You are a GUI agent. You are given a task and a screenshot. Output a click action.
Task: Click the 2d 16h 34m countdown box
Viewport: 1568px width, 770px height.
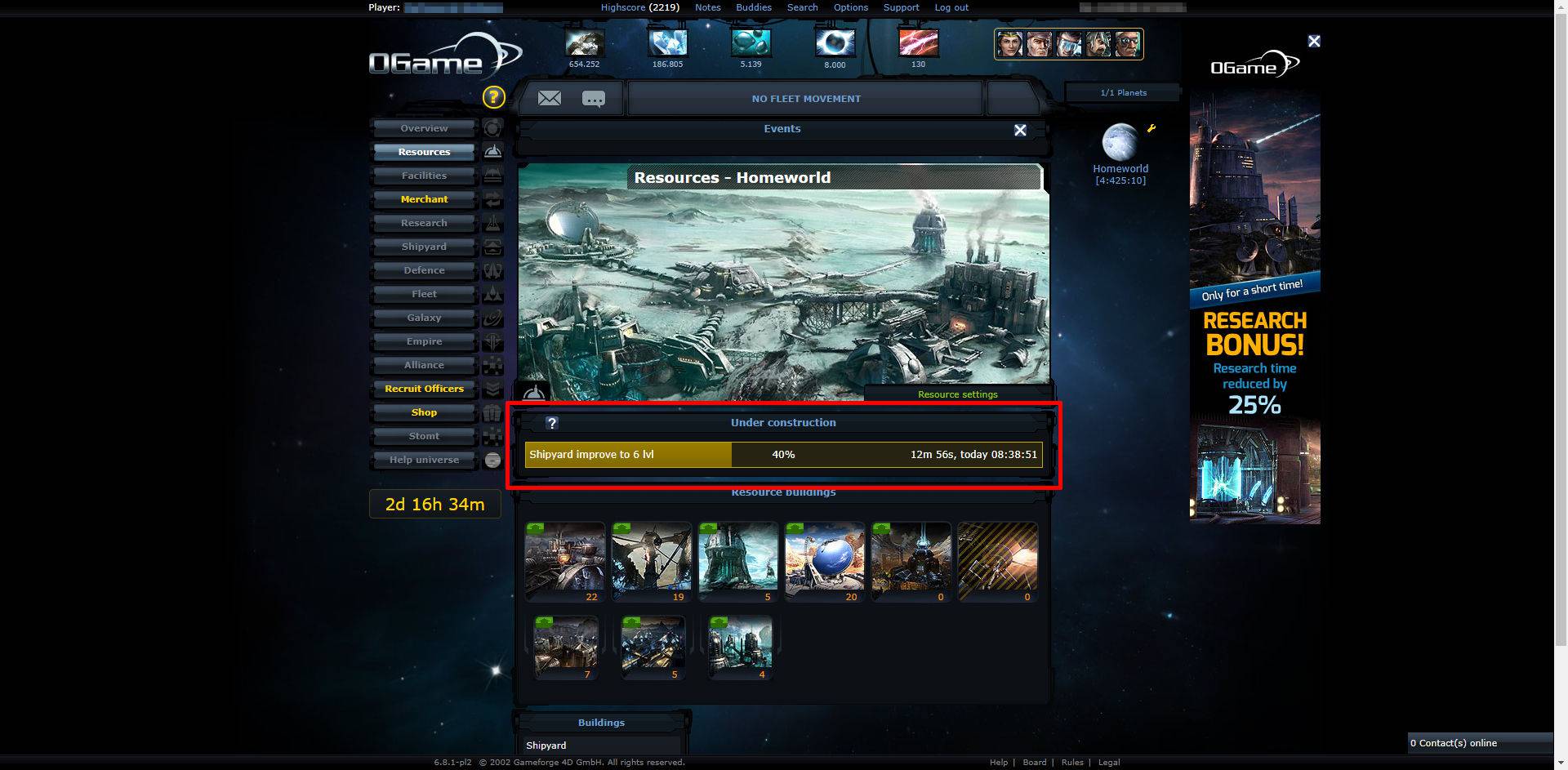click(x=434, y=505)
